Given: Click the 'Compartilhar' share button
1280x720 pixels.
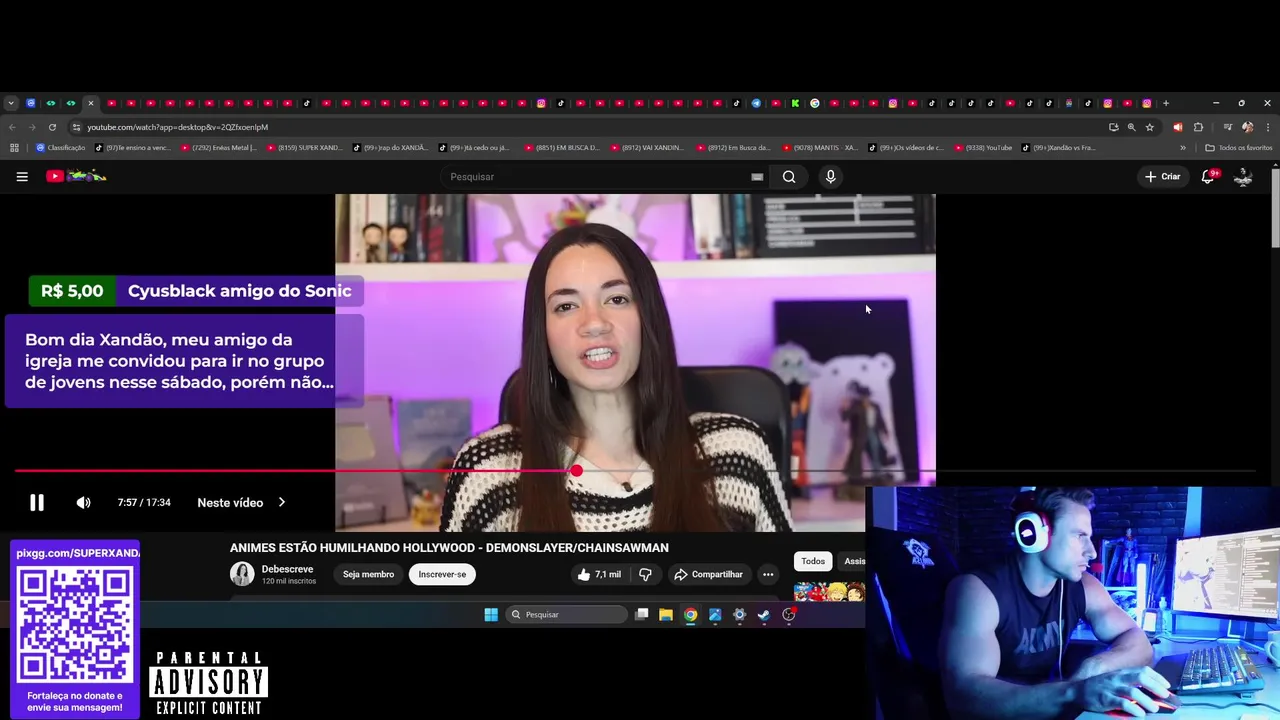Looking at the screenshot, I should (708, 574).
